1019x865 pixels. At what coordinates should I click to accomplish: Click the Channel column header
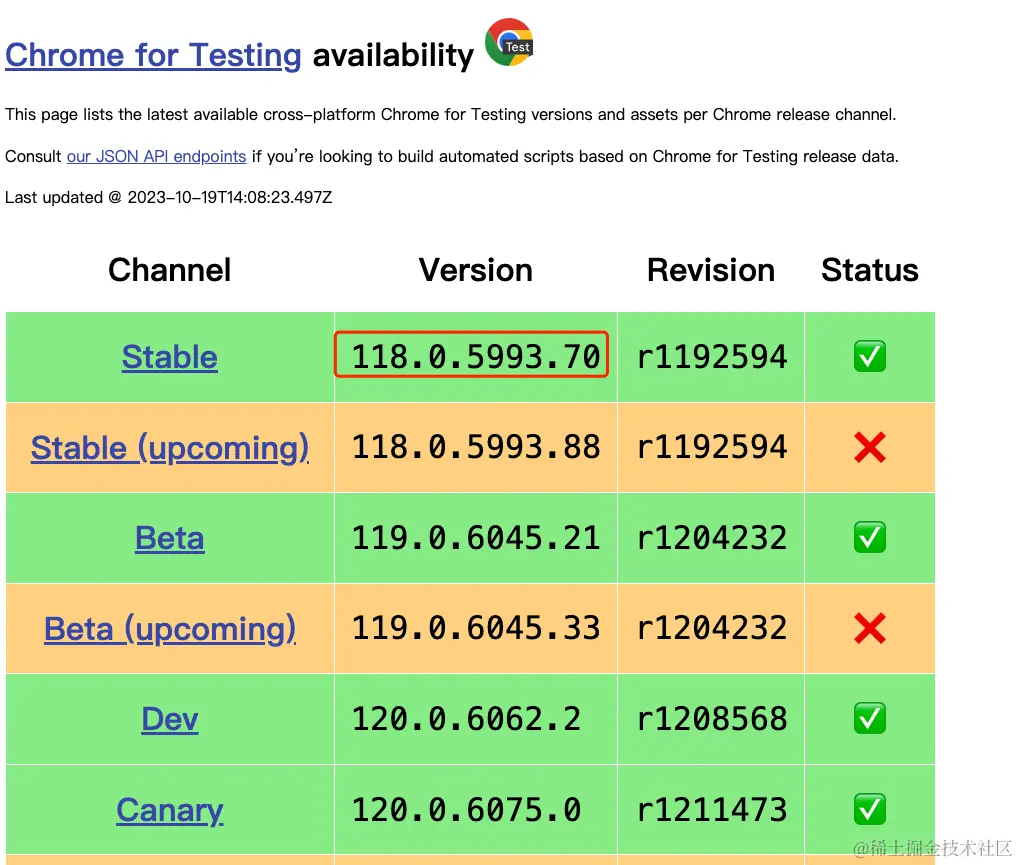coord(170,270)
